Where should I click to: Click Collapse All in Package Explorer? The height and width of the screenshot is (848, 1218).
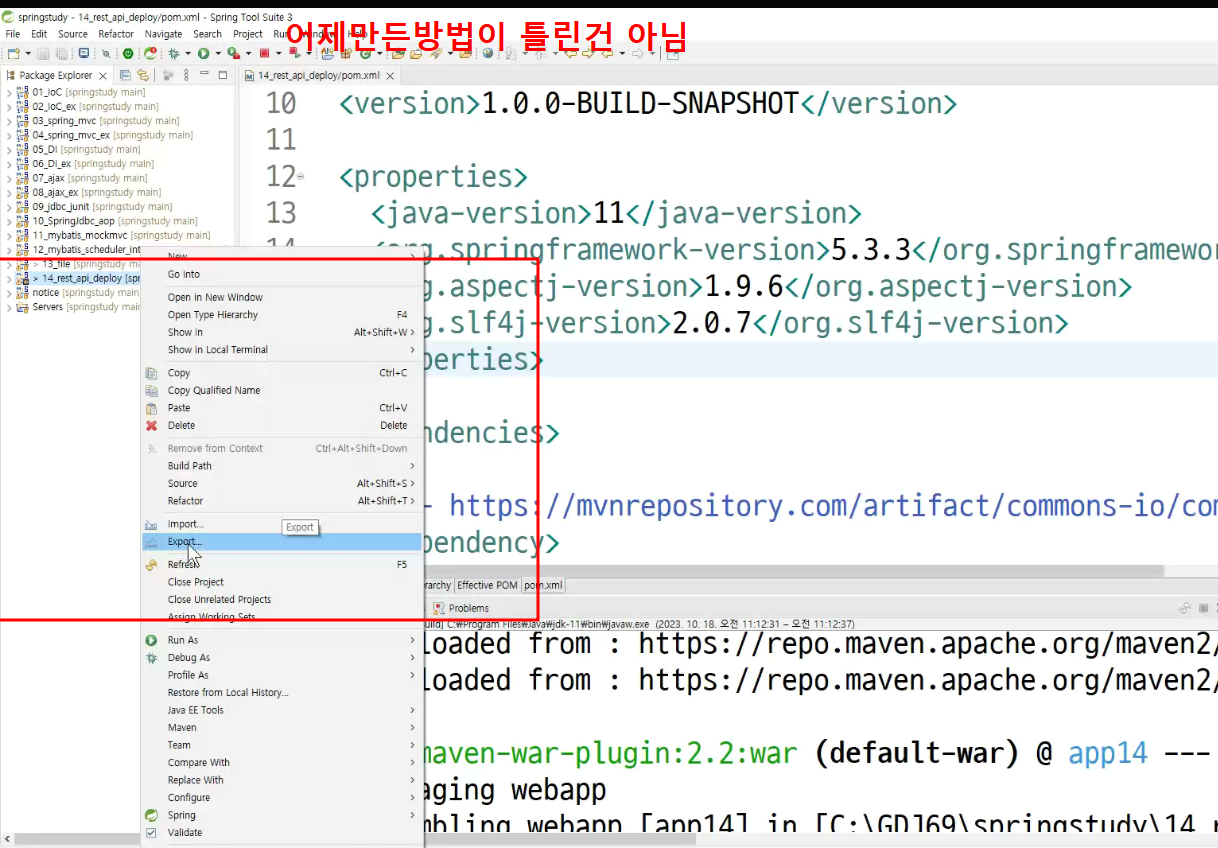point(125,76)
